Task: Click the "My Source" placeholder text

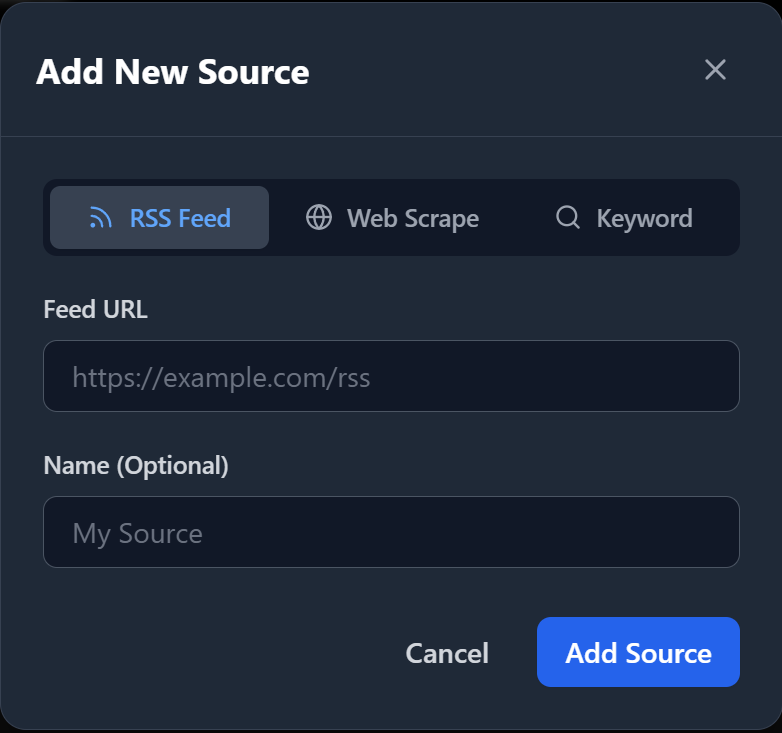Action: pyautogui.click(x=137, y=534)
